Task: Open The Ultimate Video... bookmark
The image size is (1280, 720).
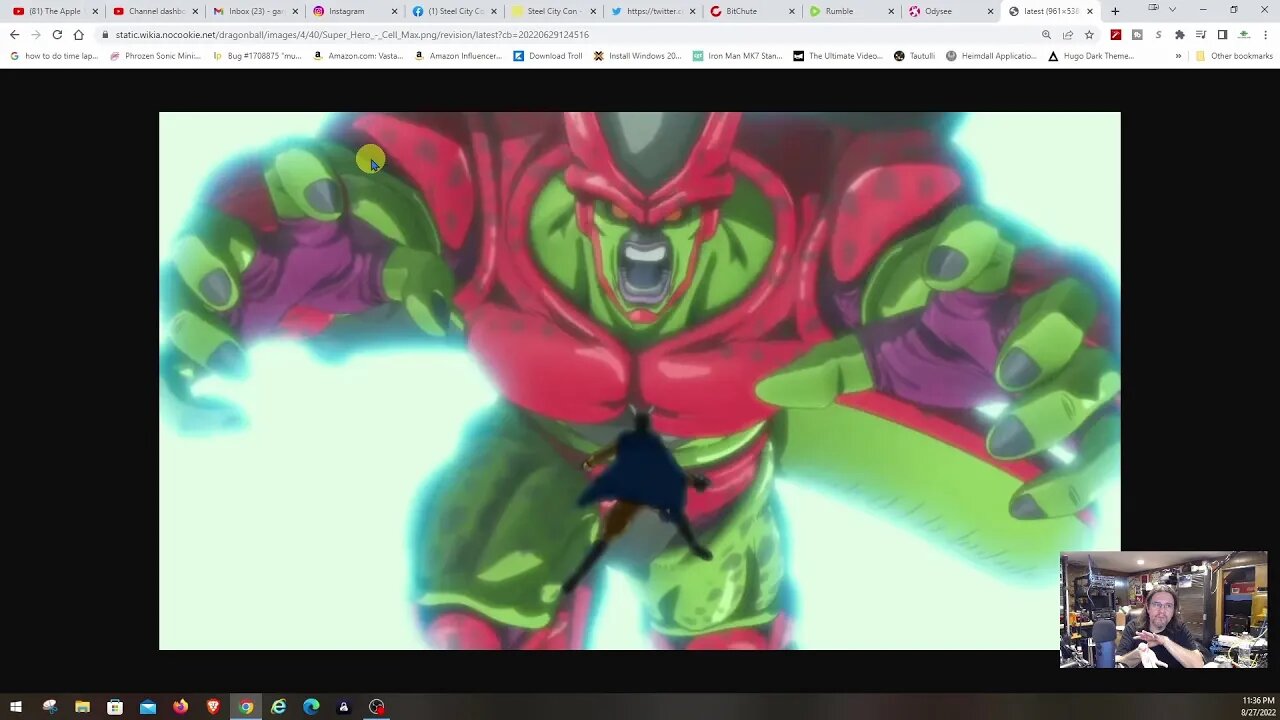Action: click(837, 56)
